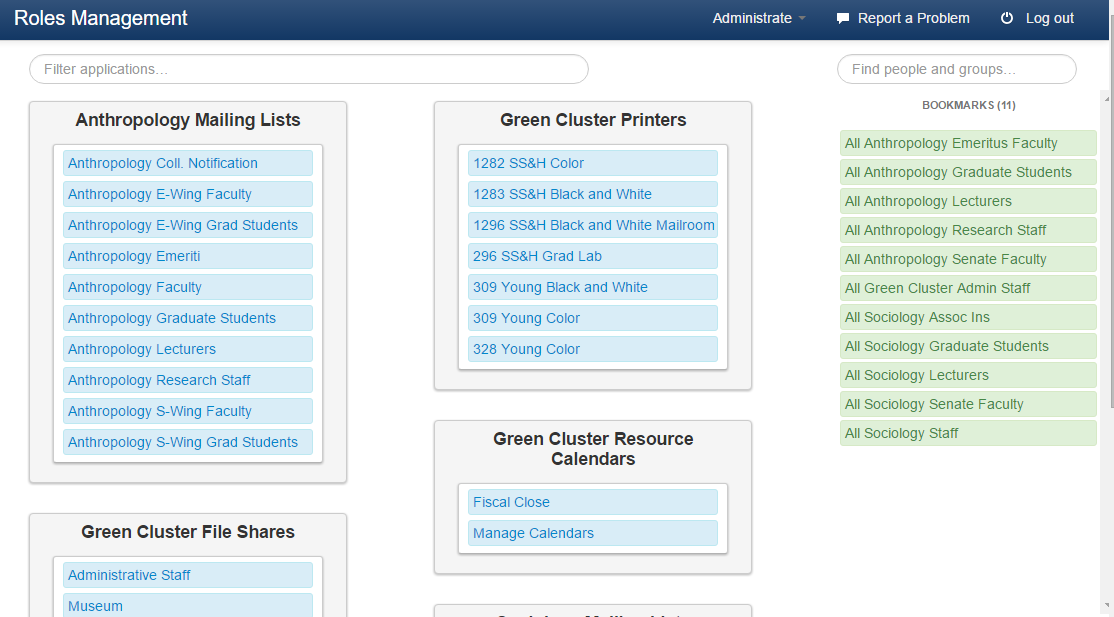Viewport: 1114px width, 617px height.
Task: Open All Anthropology Emeritus Faculty bookmark
Action: point(951,143)
